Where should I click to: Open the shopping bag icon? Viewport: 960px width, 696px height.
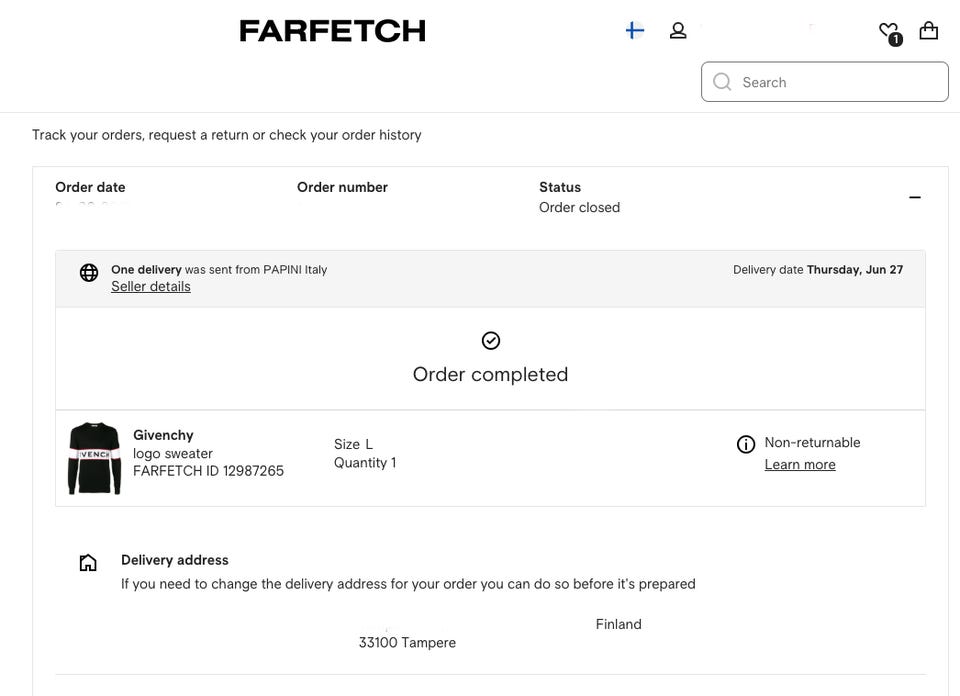pyautogui.click(x=929, y=31)
